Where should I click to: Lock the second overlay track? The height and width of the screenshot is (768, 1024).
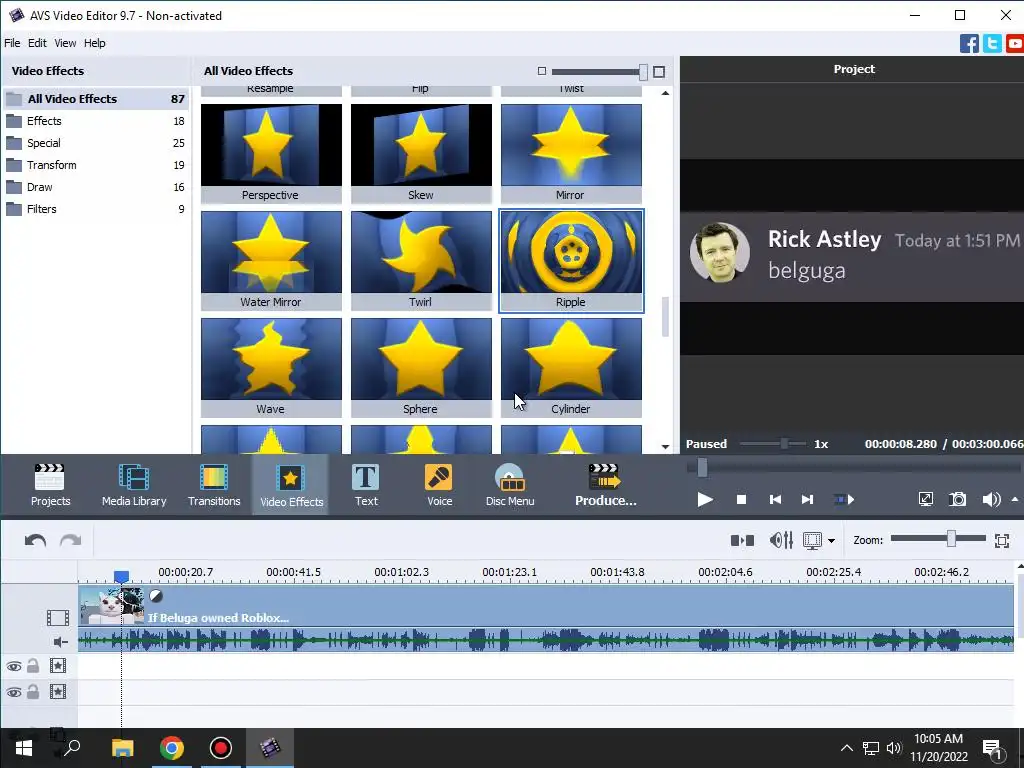(x=33, y=692)
